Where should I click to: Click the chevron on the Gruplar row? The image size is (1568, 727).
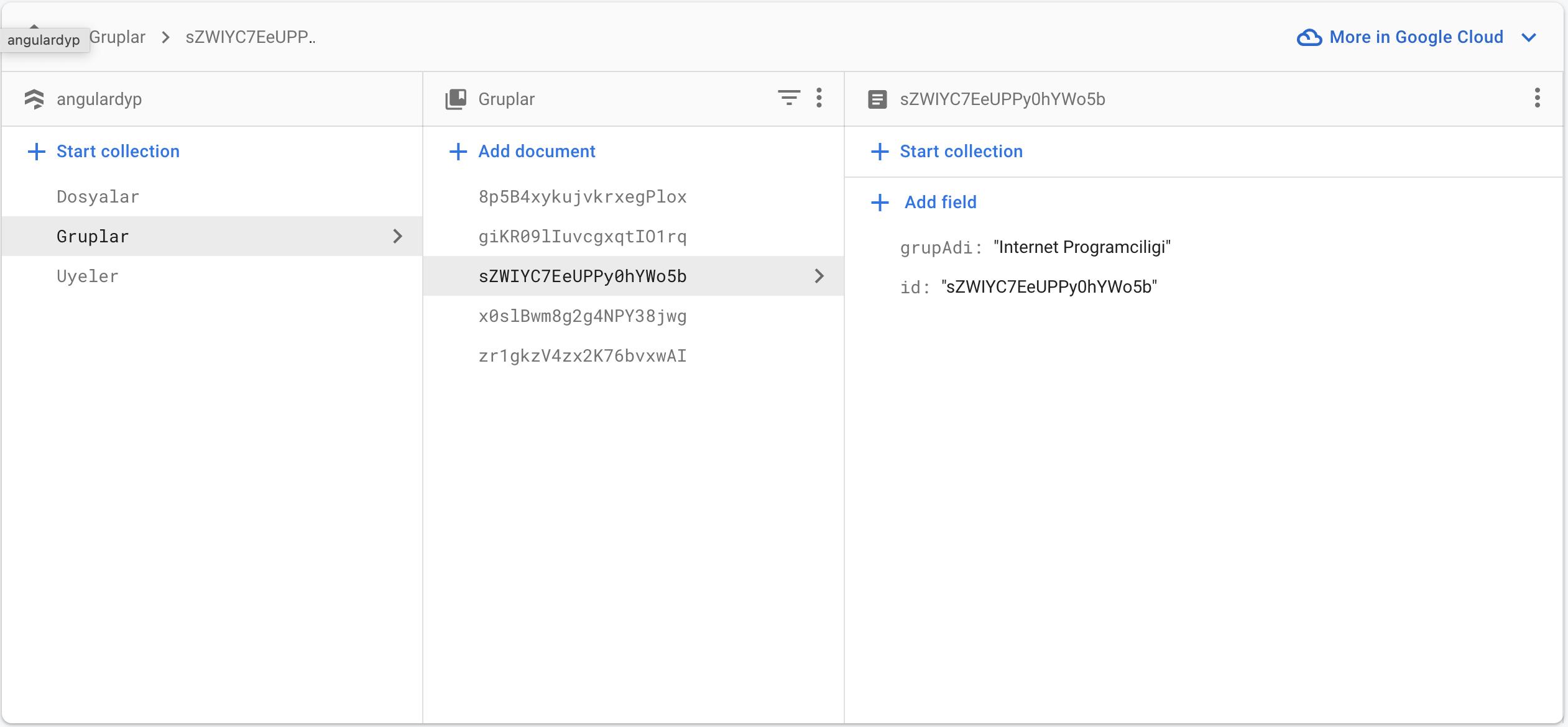click(398, 236)
